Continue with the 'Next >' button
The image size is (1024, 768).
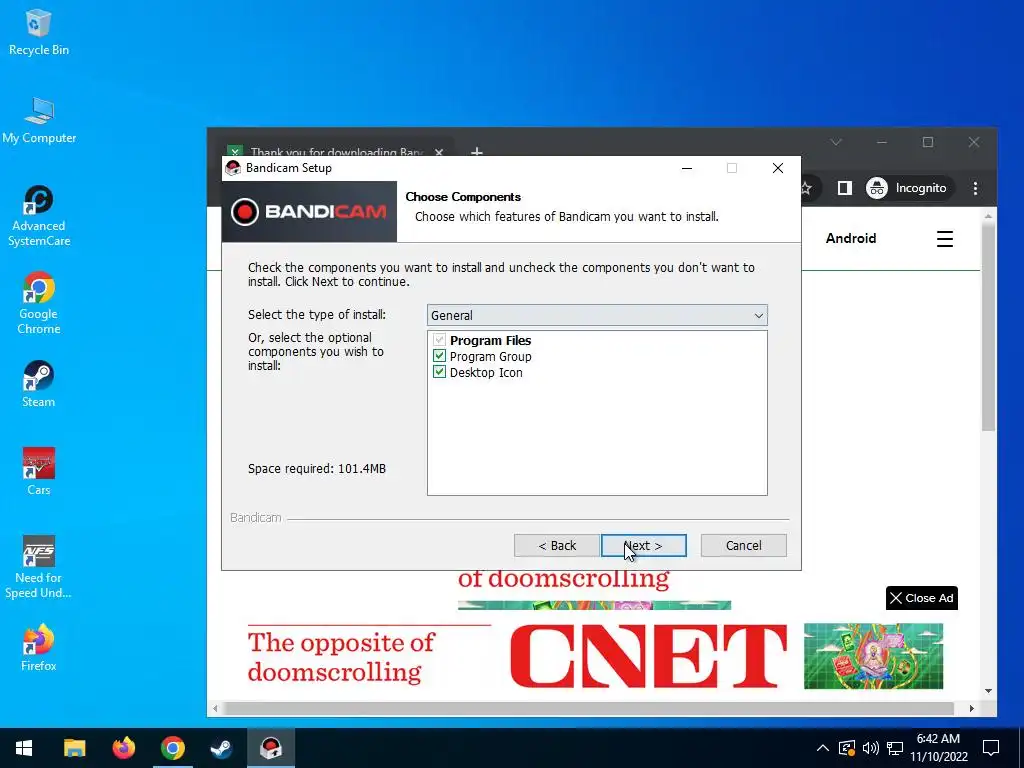(x=643, y=545)
